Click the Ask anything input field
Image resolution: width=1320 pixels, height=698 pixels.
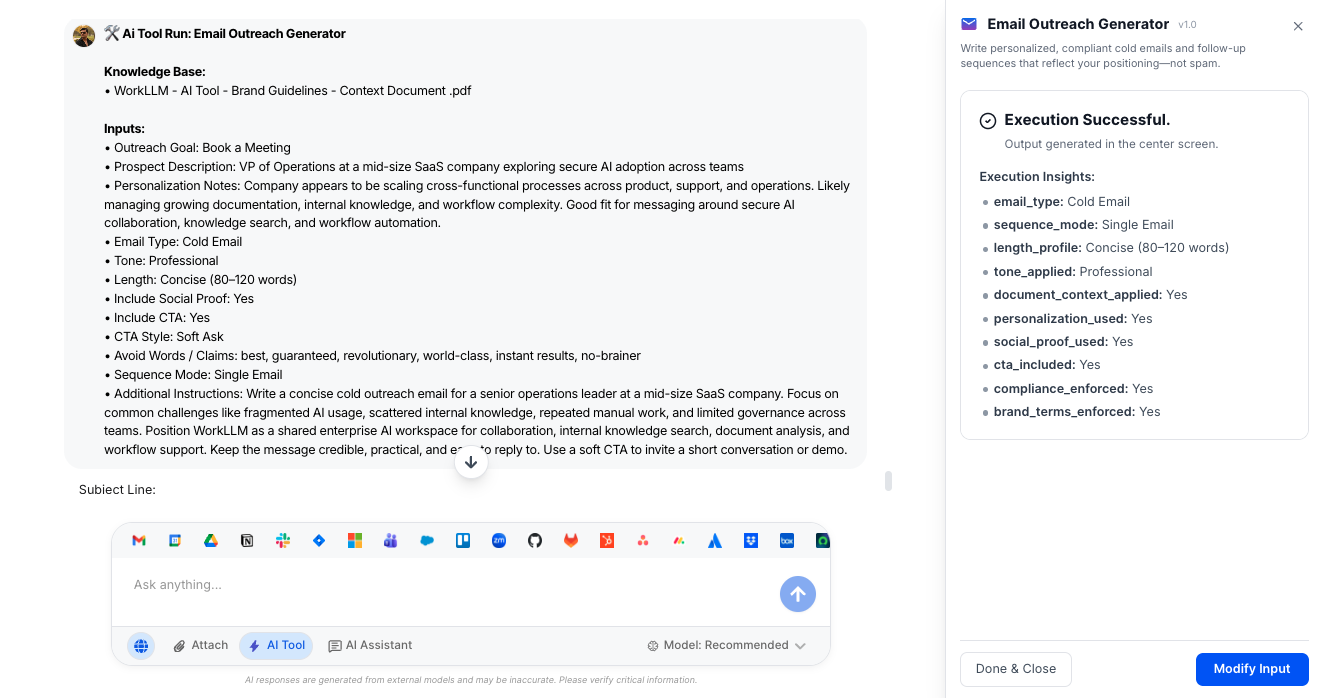450,585
